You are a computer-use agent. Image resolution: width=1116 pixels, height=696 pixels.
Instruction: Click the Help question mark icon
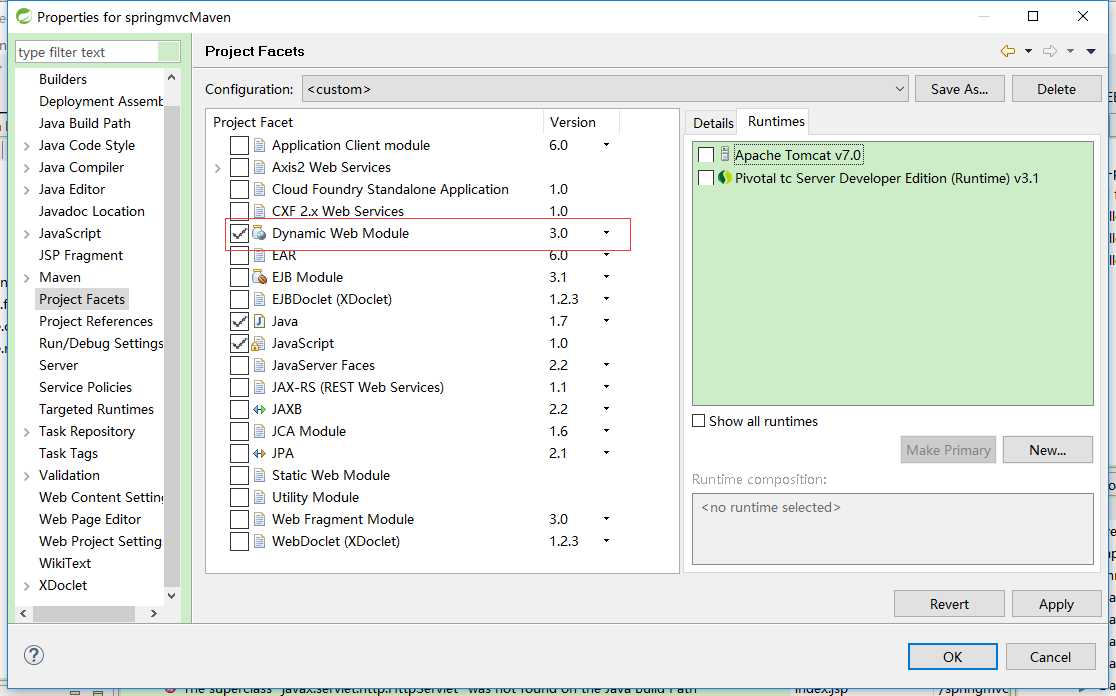point(33,655)
